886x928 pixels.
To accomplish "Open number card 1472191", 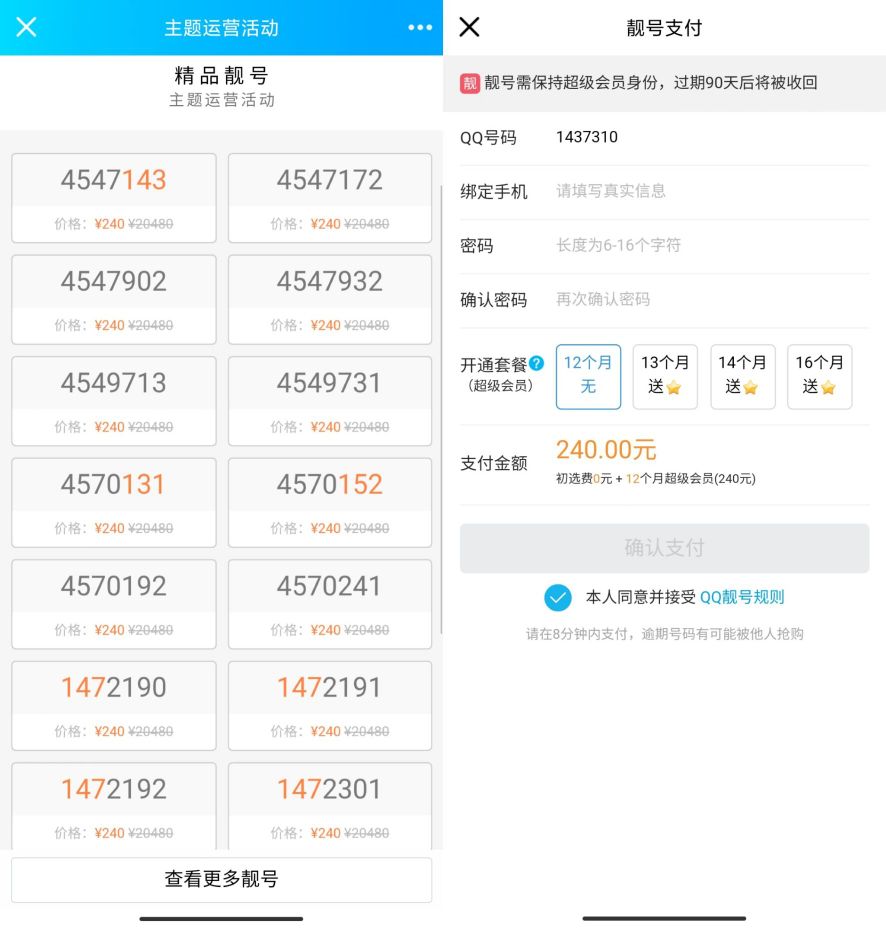I will click(330, 705).
